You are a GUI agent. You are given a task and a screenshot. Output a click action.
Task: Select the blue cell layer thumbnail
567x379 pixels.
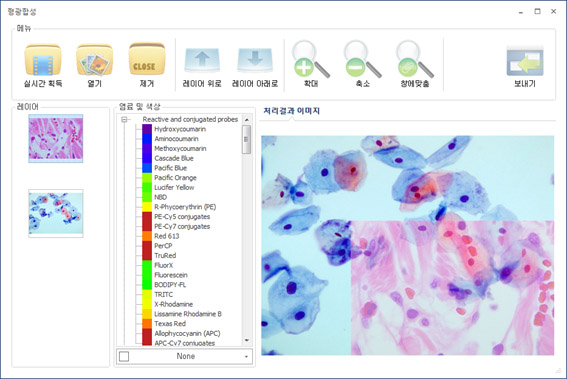click(x=56, y=213)
